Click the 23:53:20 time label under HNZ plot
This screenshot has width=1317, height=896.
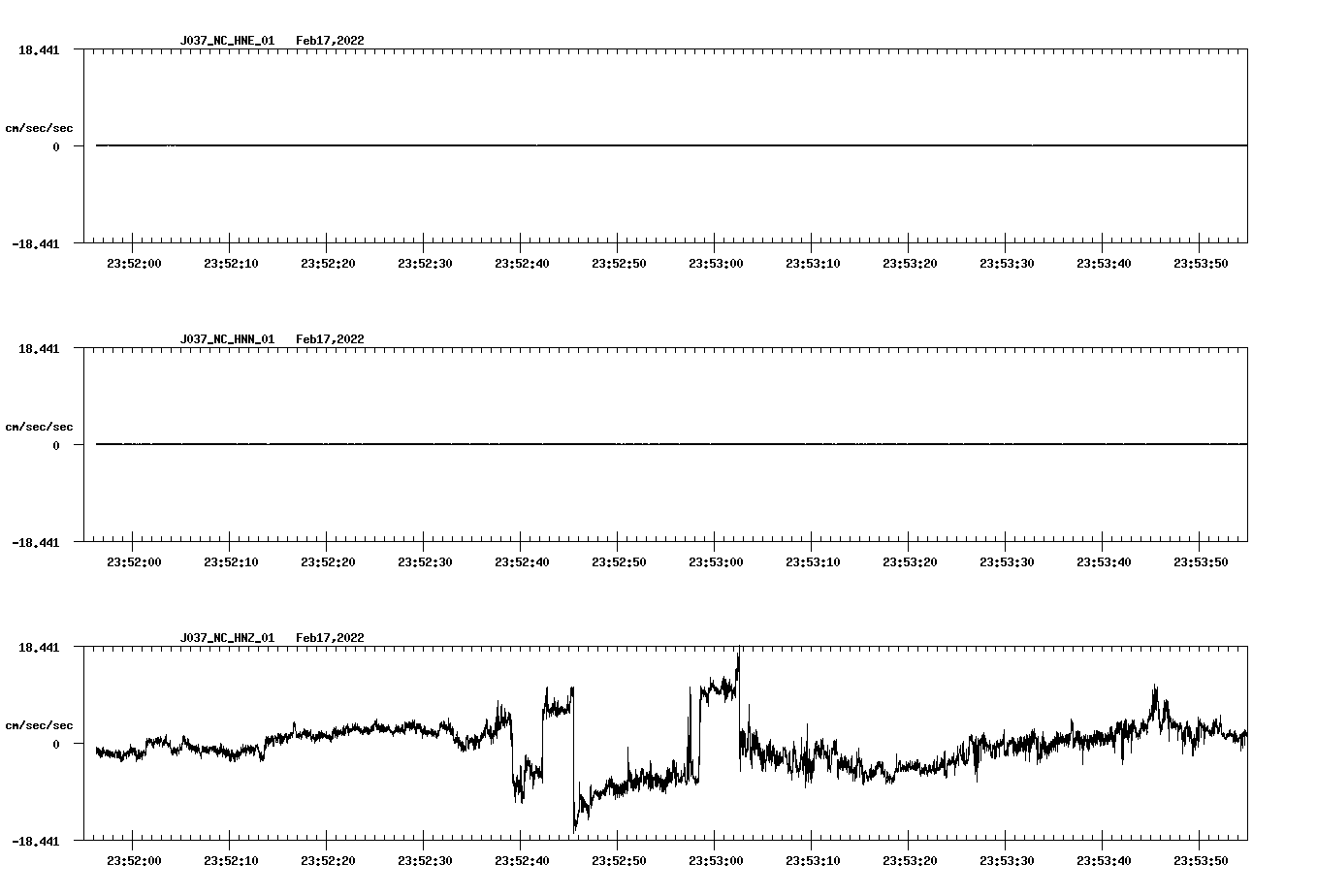(x=910, y=861)
